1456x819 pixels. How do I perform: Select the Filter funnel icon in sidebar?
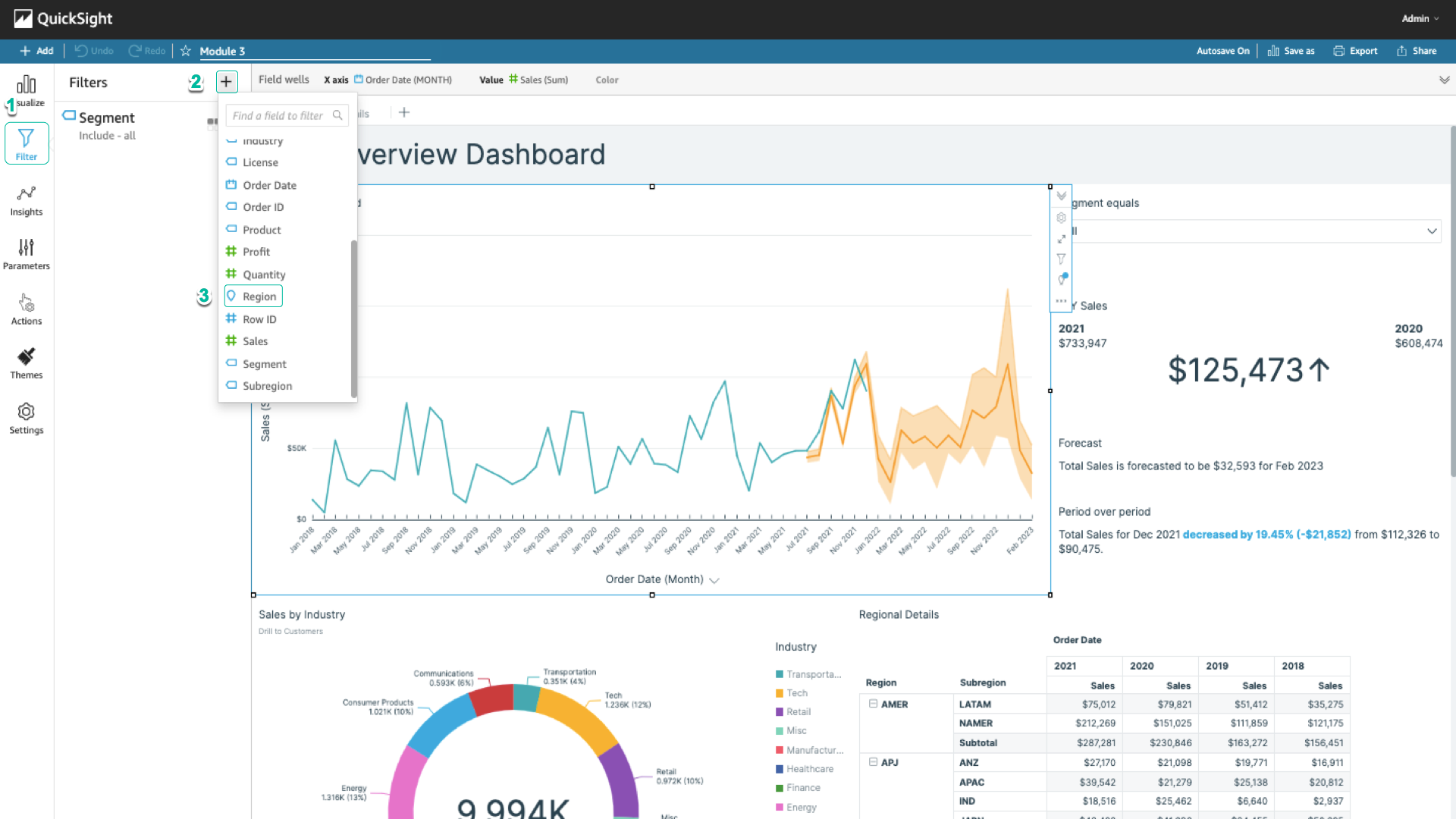coord(27,143)
